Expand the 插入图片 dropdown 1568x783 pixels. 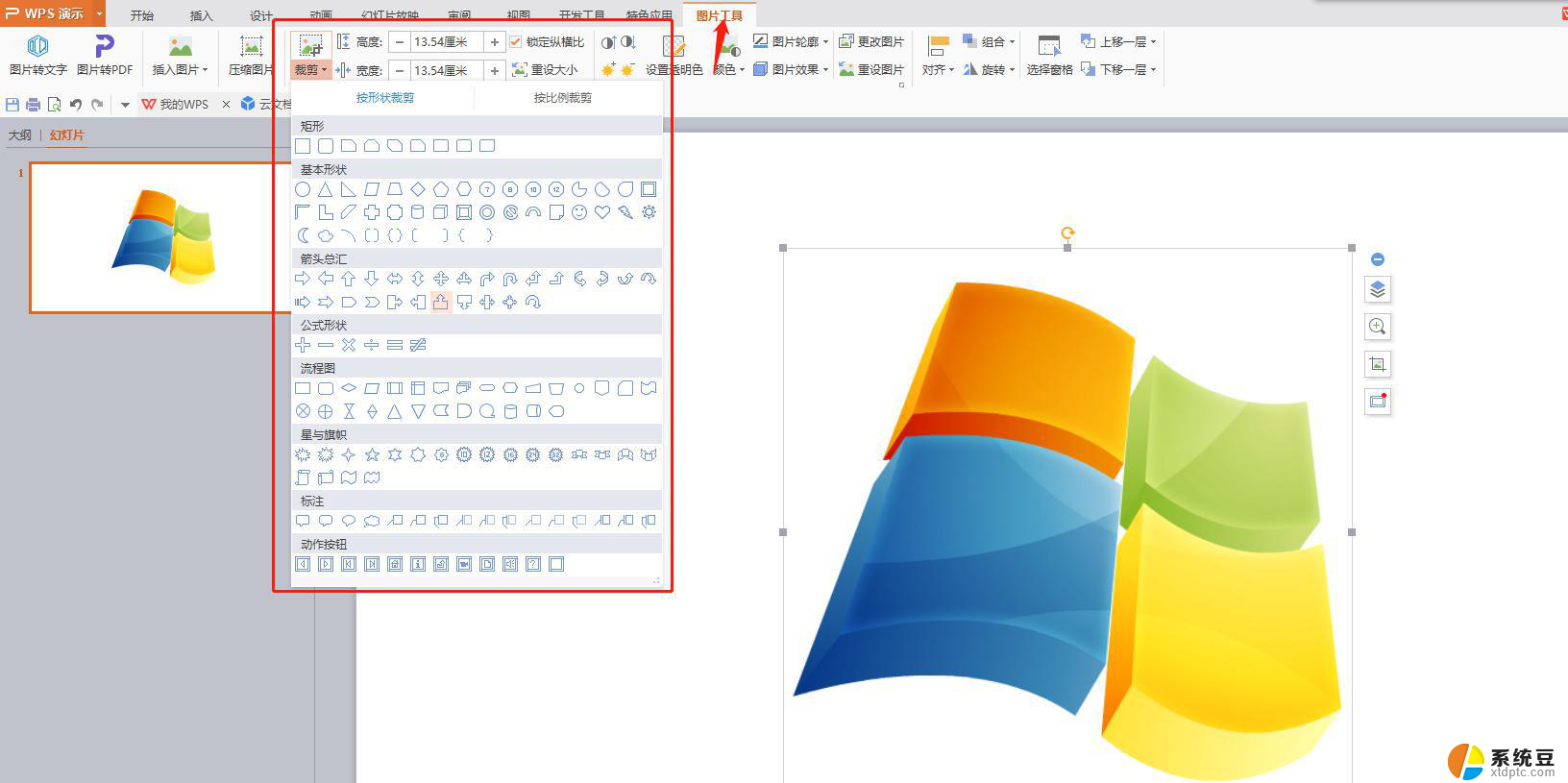click(x=205, y=70)
